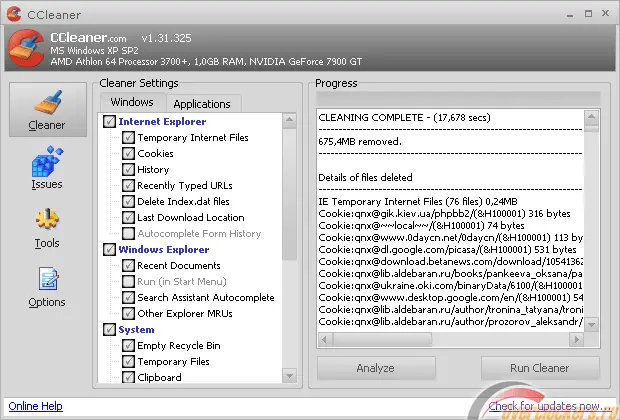The height and width of the screenshot is (420, 620).
Task: Click the Windows Explorer group label
Action: 164,250
